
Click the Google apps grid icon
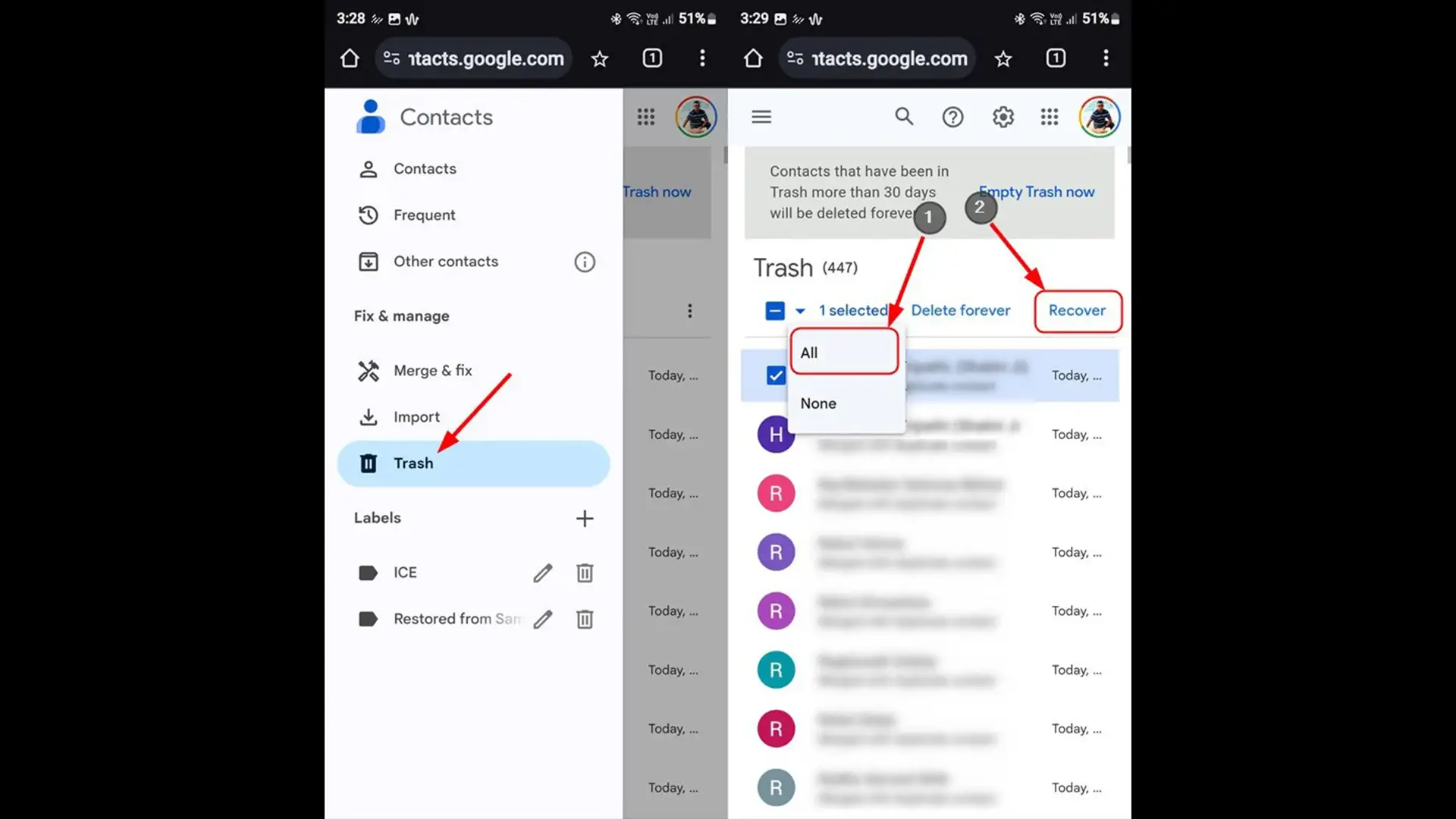(x=1049, y=117)
